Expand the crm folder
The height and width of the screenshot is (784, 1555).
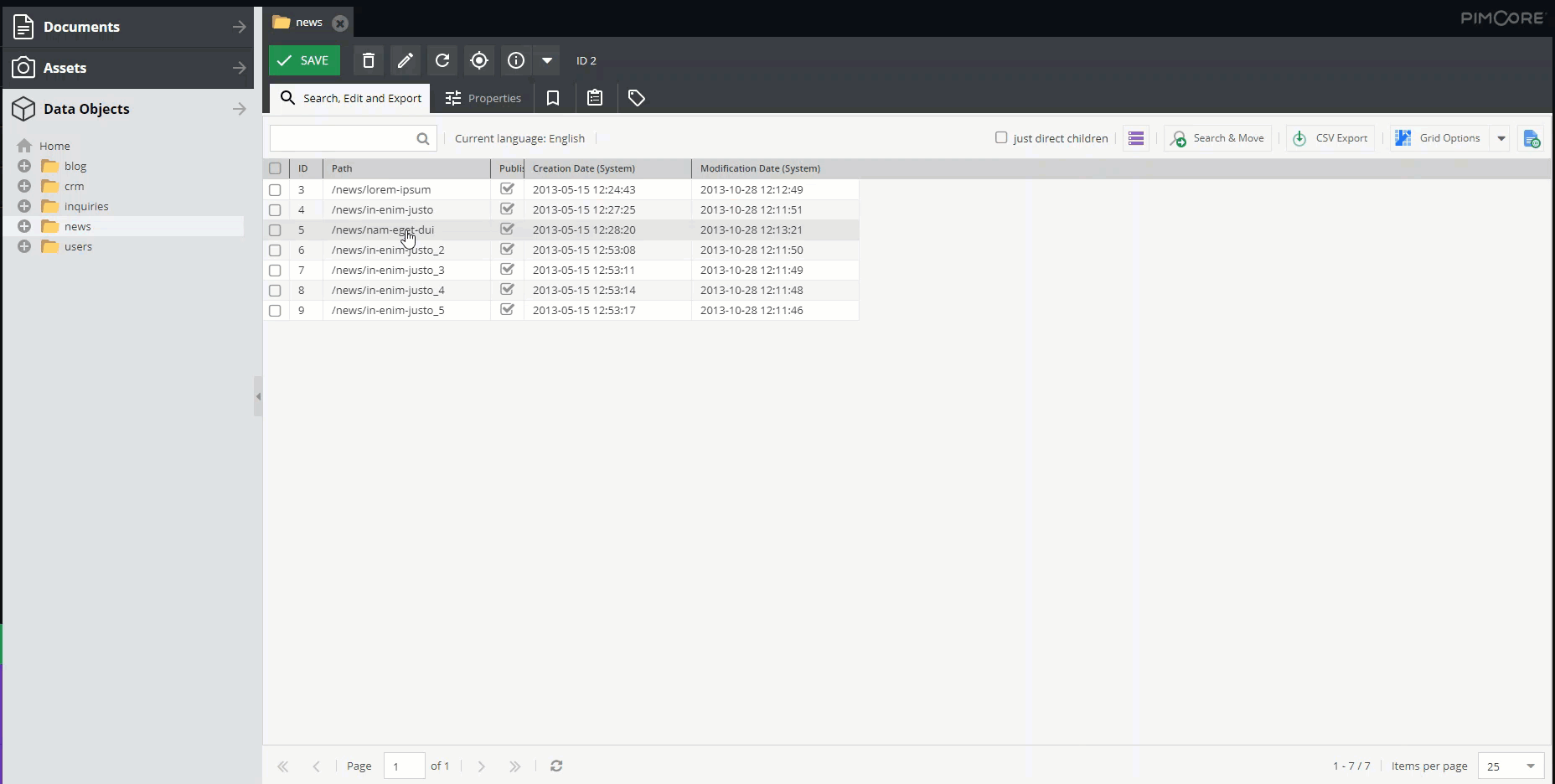[24, 186]
